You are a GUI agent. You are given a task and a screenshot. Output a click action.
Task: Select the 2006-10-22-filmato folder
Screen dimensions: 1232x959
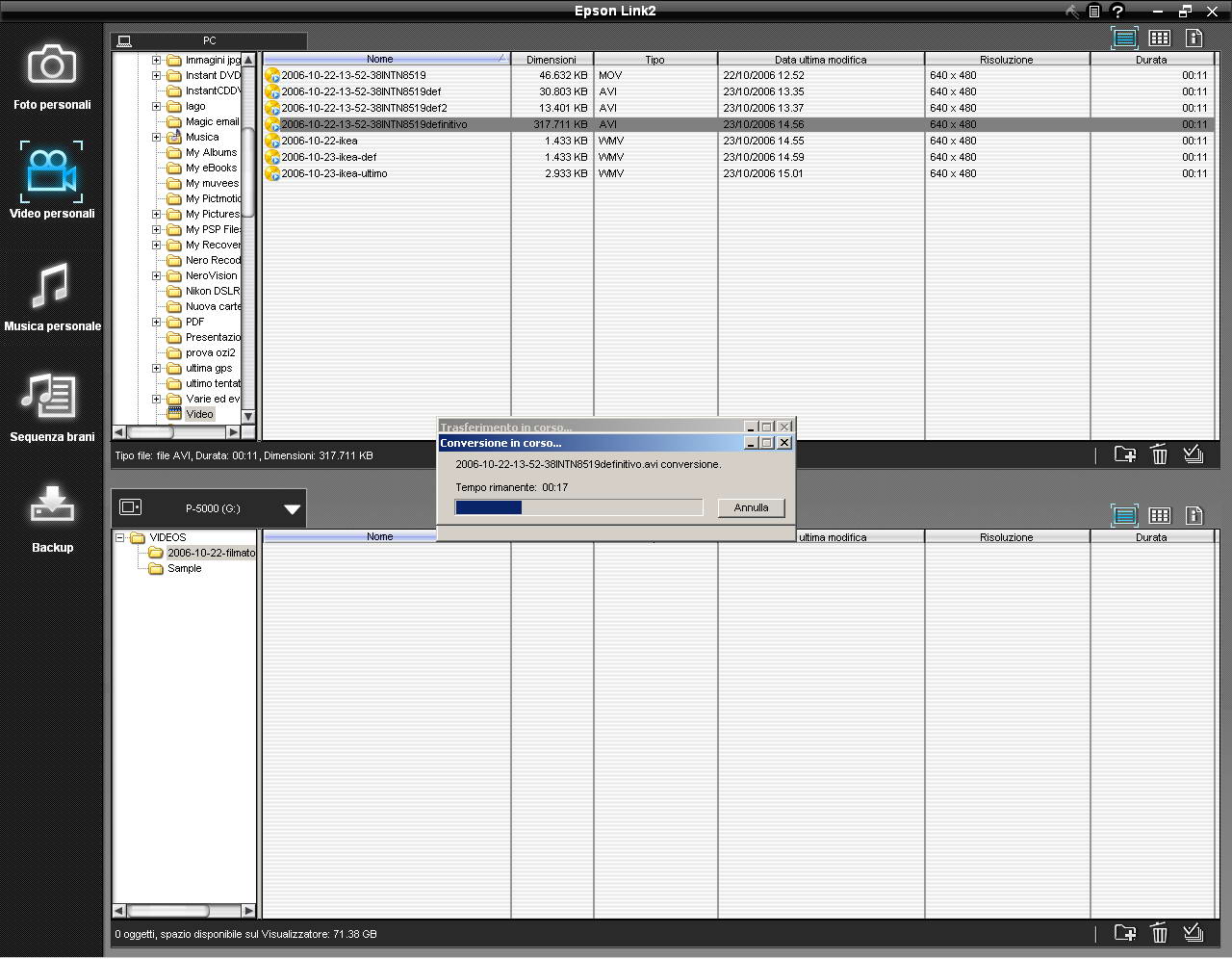(x=211, y=553)
